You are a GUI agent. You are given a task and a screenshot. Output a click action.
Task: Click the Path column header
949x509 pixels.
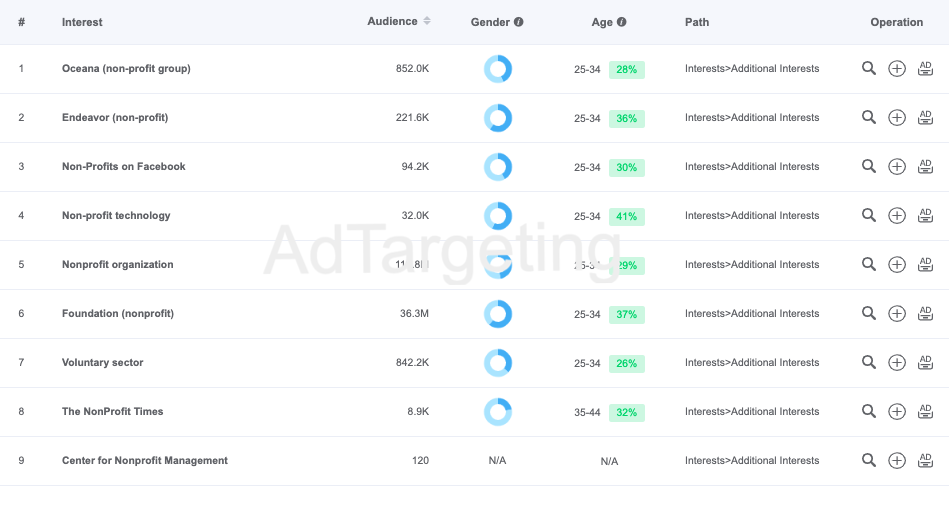pyautogui.click(x=697, y=22)
